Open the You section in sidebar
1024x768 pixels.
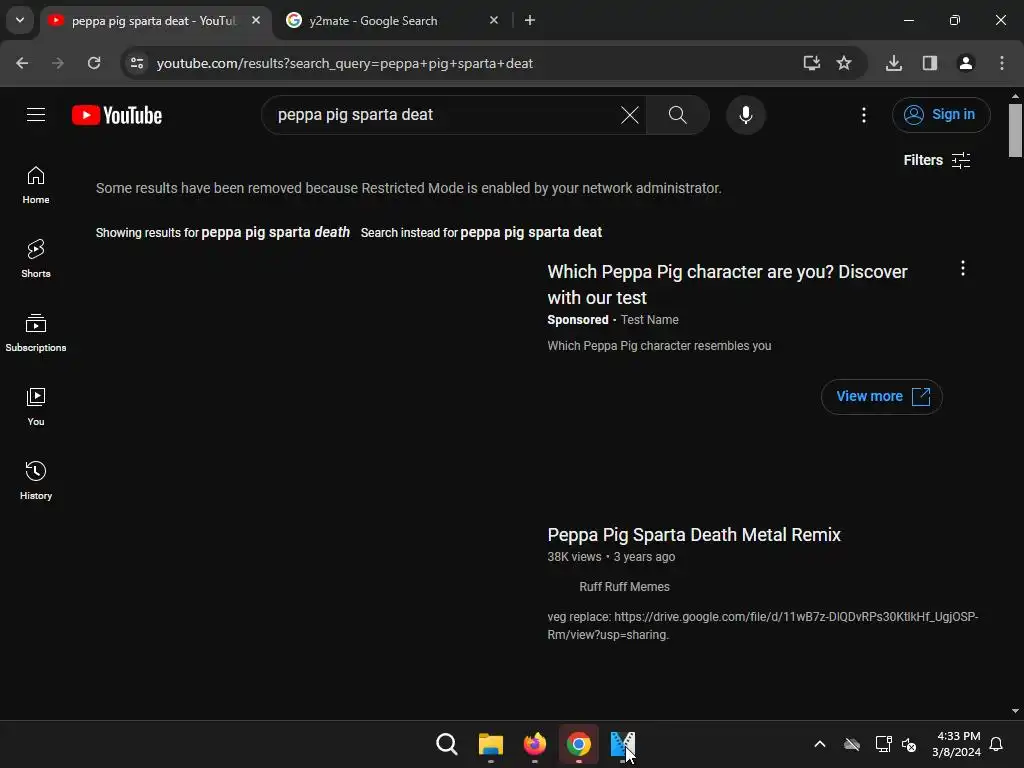pos(36,407)
